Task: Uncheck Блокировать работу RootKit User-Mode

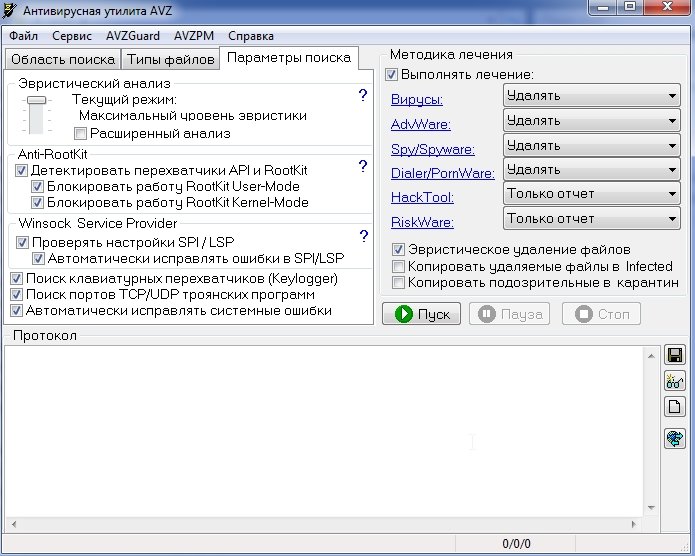Action: (x=37, y=186)
